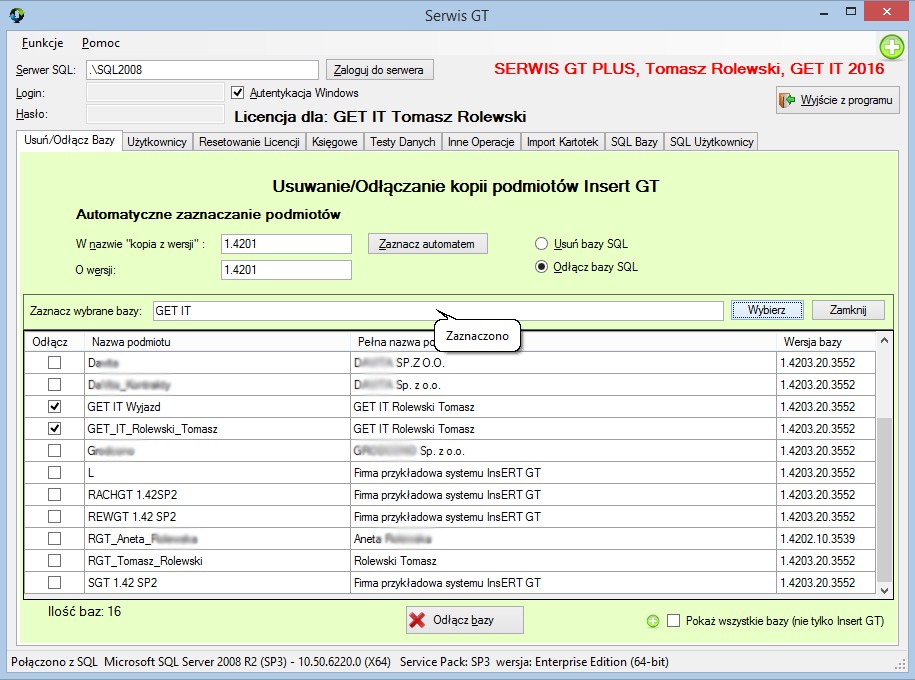Uncheck the GET IT Wyjazd row checkbox
Image resolution: width=915 pixels, height=680 pixels.
click(54, 406)
